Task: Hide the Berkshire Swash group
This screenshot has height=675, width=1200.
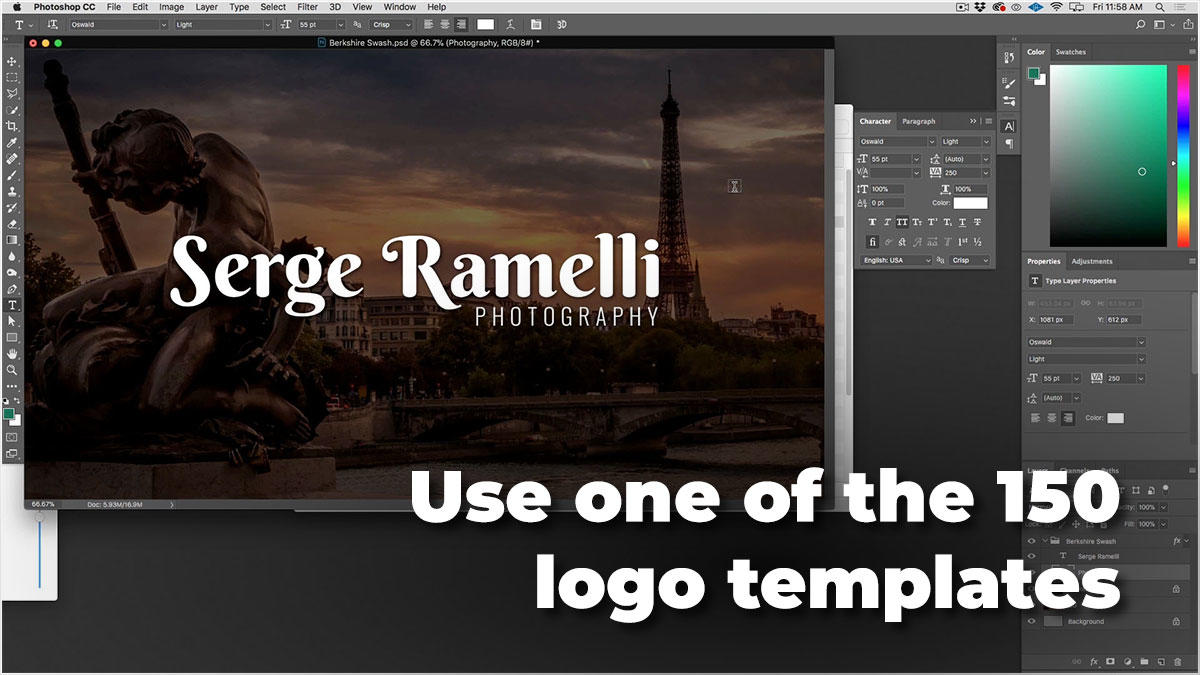Action: pyautogui.click(x=1032, y=541)
